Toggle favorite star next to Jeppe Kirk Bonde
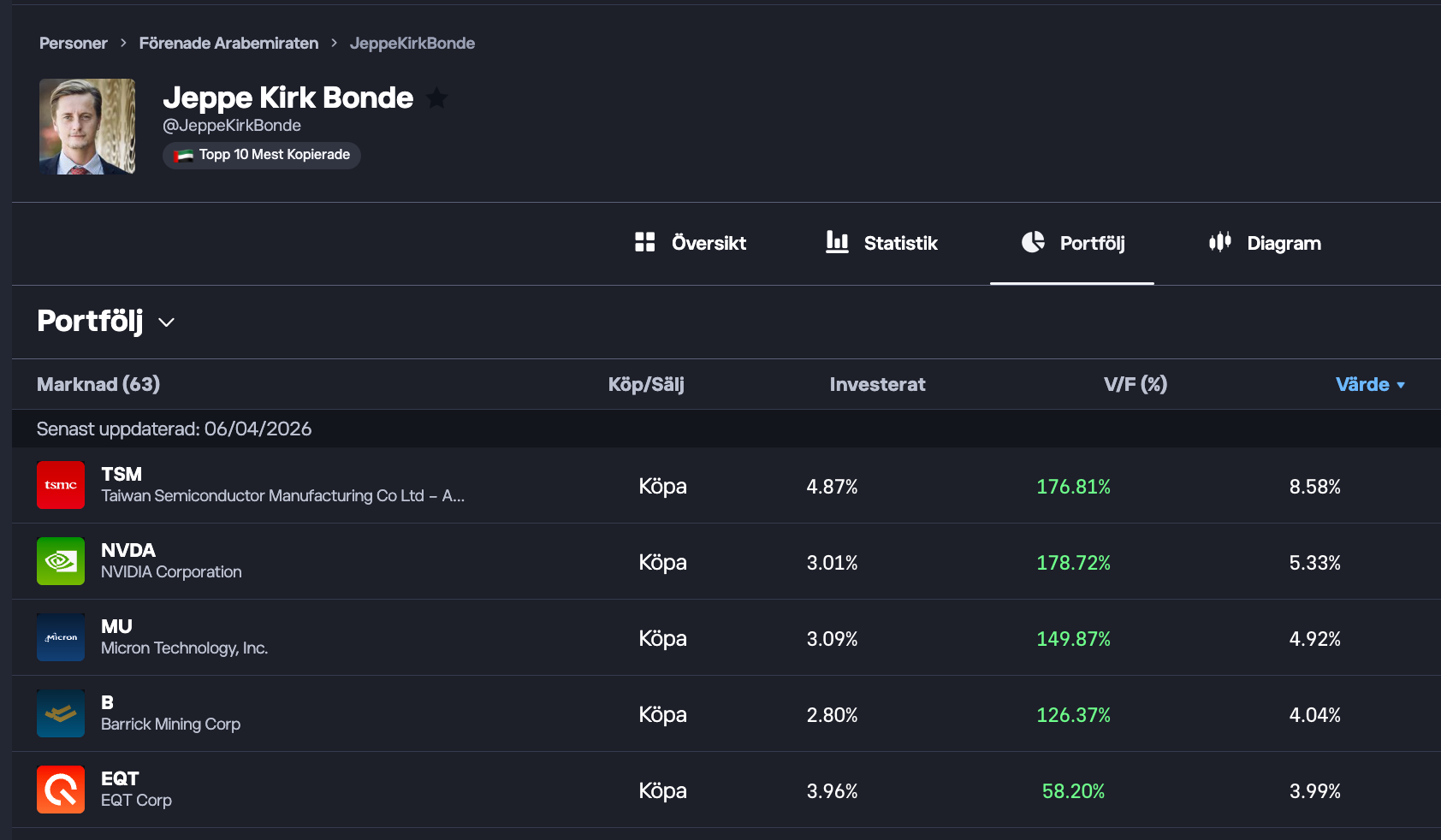This screenshot has height=840, width=1441. (436, 98)
